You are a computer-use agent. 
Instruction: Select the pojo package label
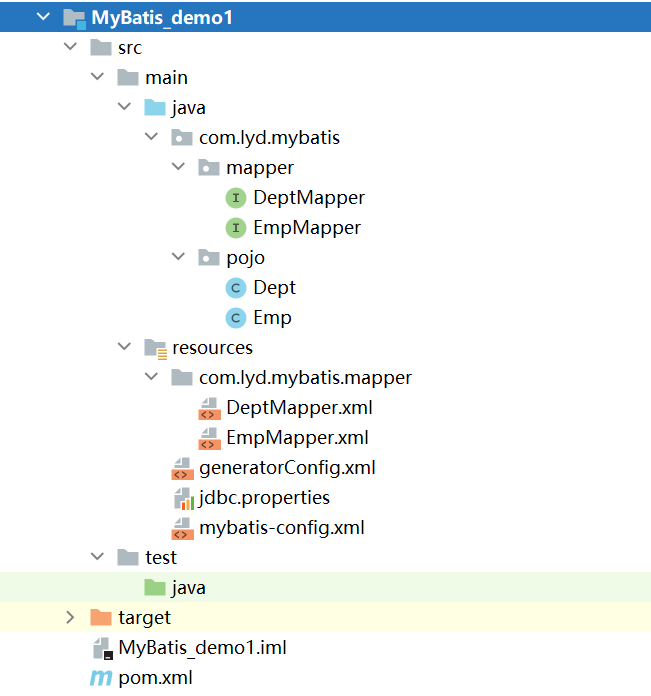pyautogui.click(x=245, y=258)
